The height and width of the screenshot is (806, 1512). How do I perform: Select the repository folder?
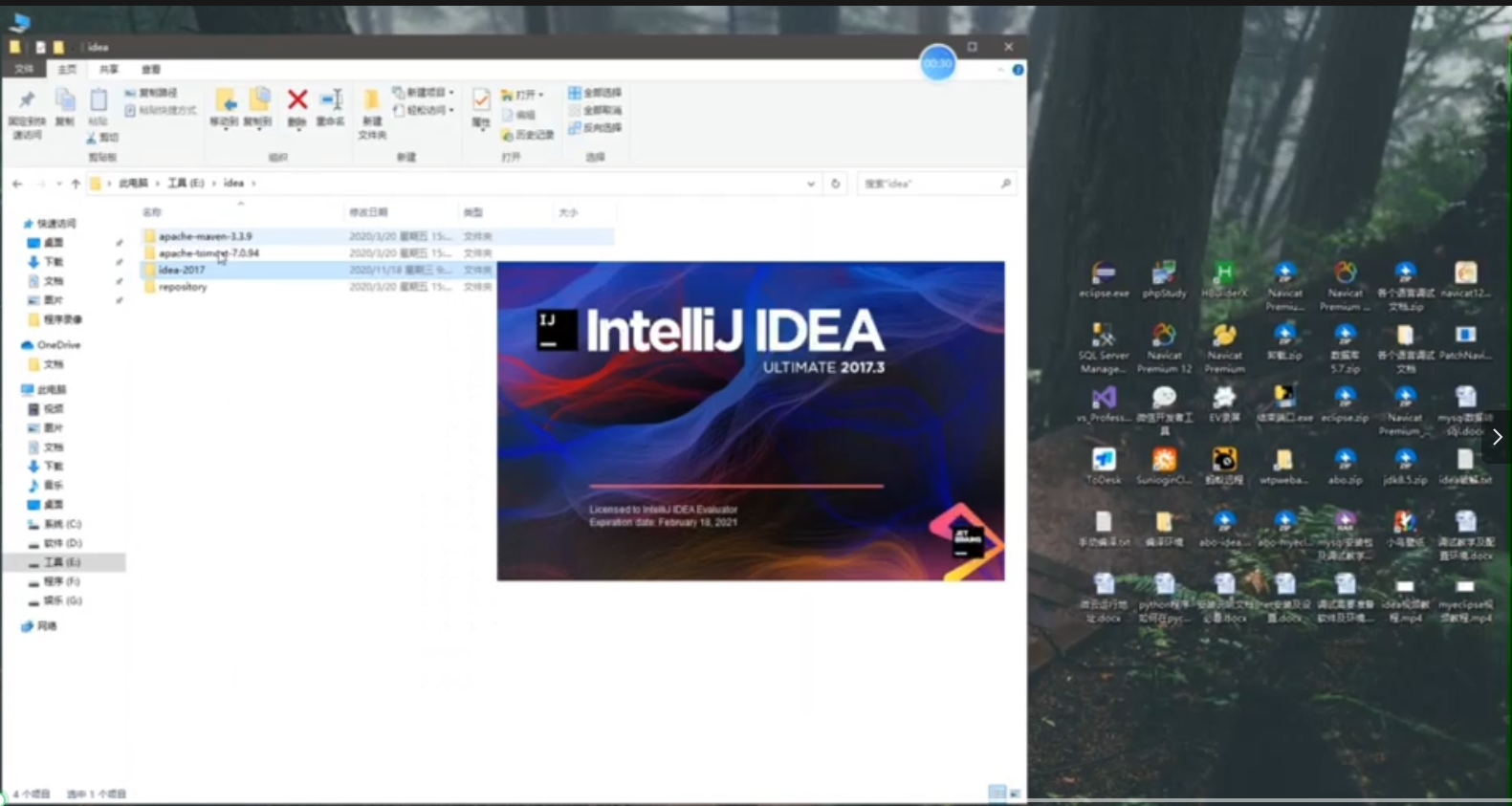tap(183, 287)
